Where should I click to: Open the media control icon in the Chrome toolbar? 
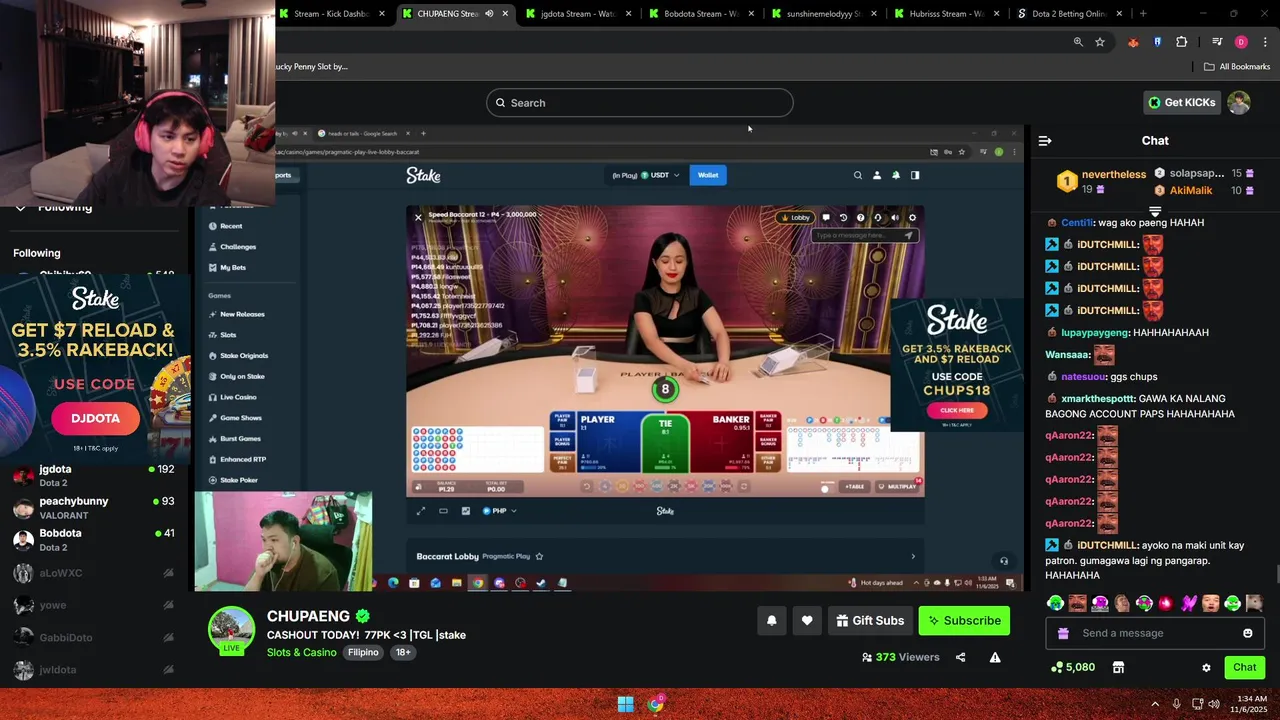pyautogui.click(x=1217, y=42)
